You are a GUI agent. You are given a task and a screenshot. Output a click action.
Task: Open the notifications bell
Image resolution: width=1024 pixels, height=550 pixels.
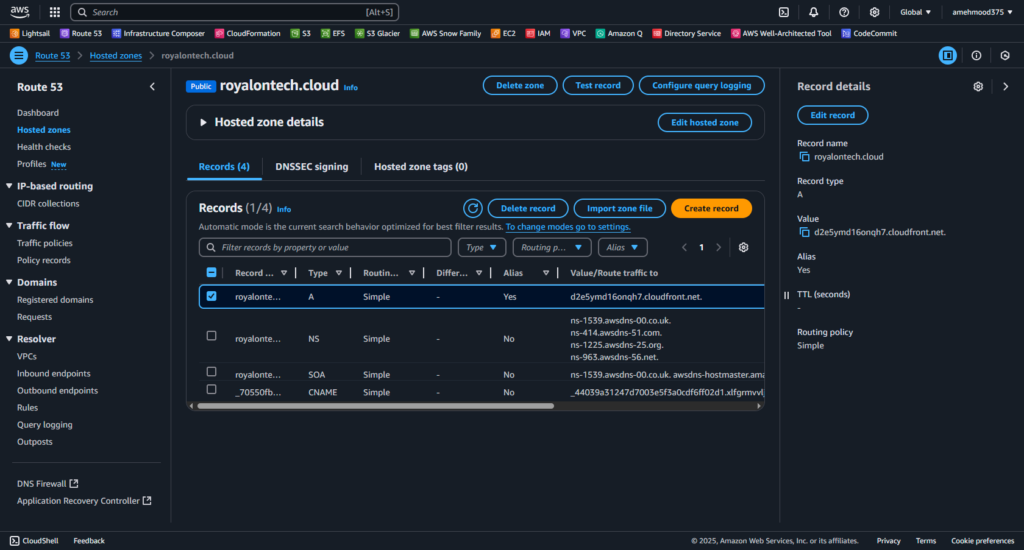point(814,12)
